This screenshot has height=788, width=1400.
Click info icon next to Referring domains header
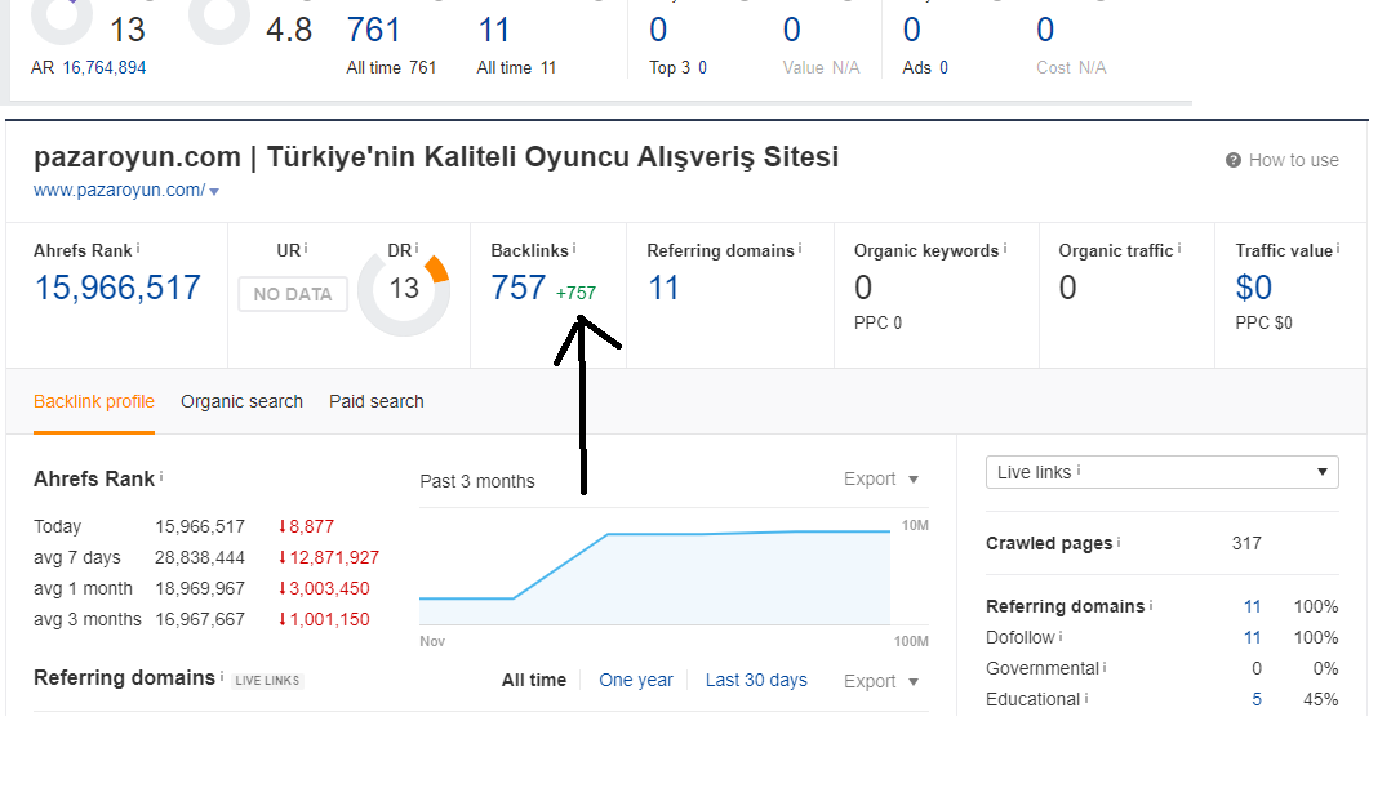click(800, 247)
